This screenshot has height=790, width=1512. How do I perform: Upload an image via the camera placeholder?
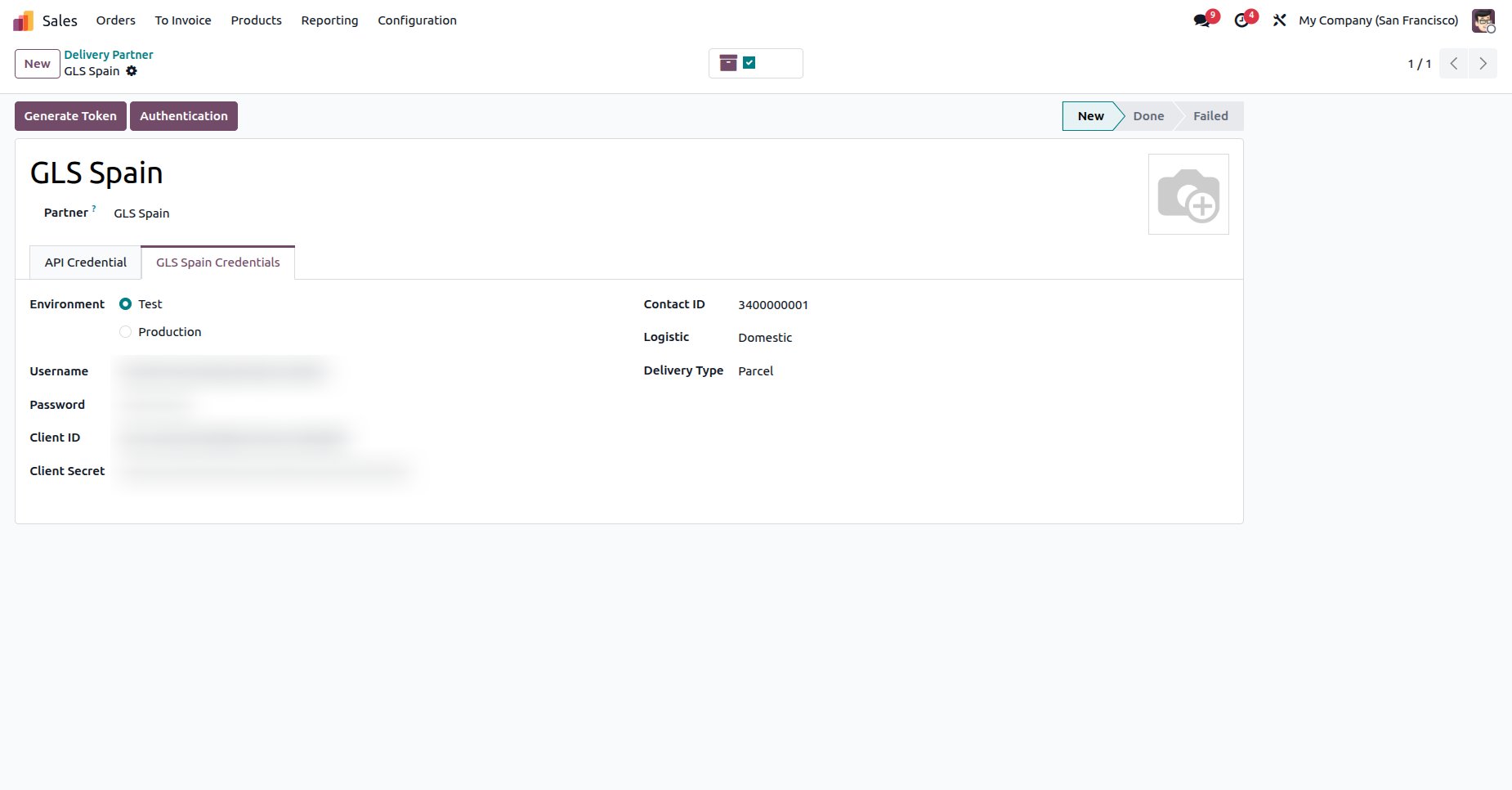click(x=1188, y=195)
